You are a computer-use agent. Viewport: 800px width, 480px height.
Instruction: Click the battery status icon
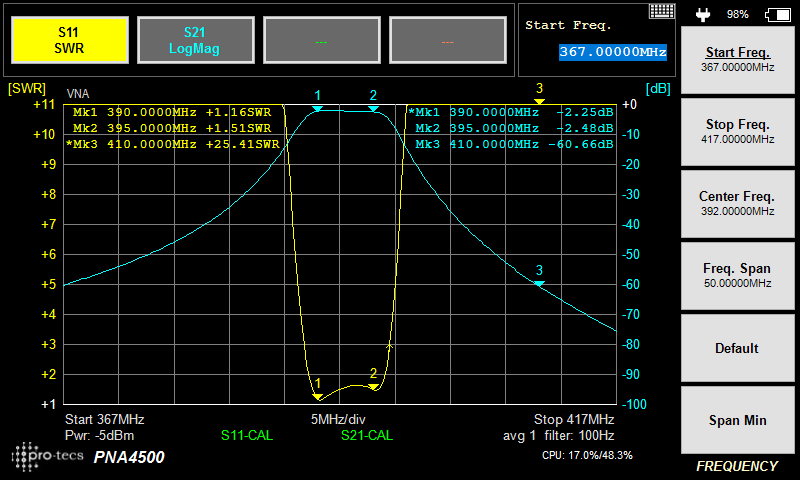pyautogui.click(x=776, y=14)
